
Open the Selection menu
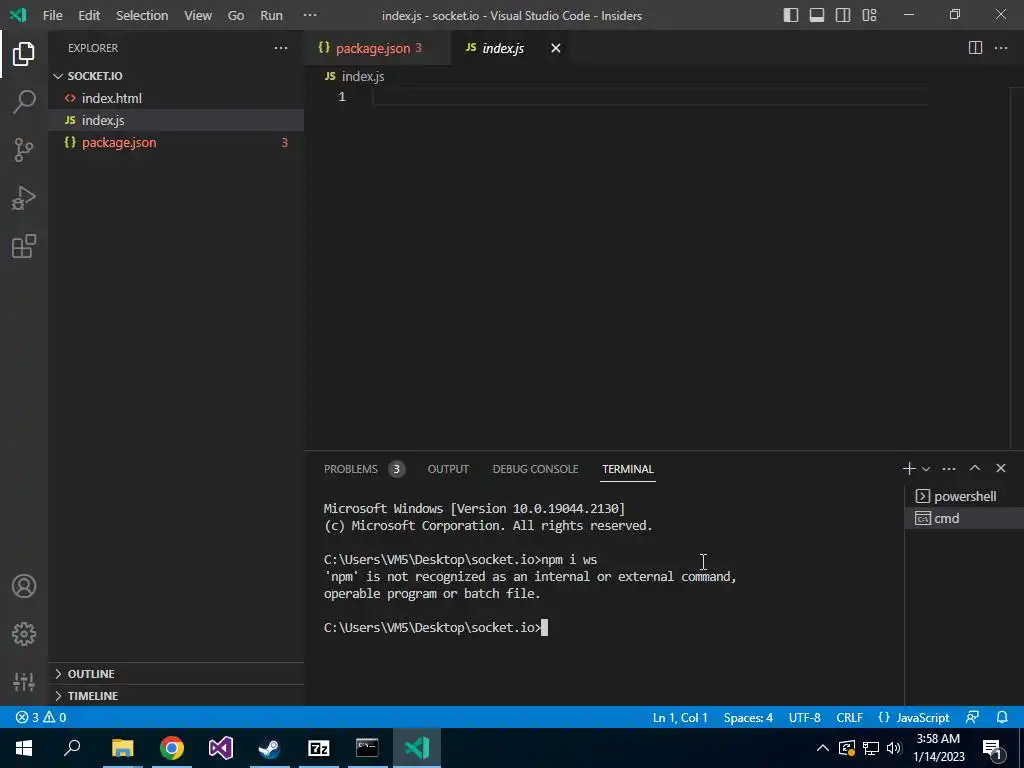142,15
